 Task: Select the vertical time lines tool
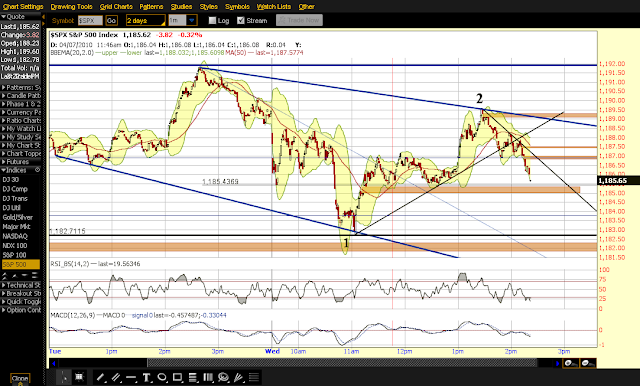point(208,377)
